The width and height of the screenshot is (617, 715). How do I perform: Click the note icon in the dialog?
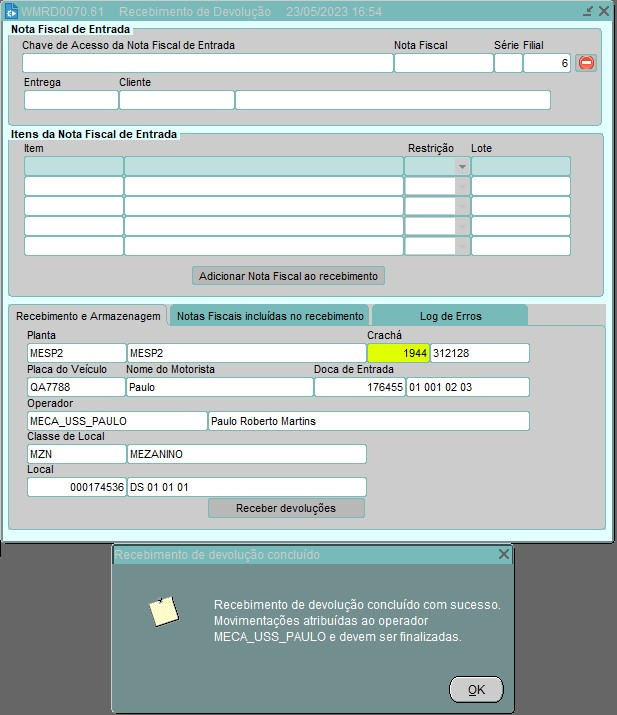164,611
